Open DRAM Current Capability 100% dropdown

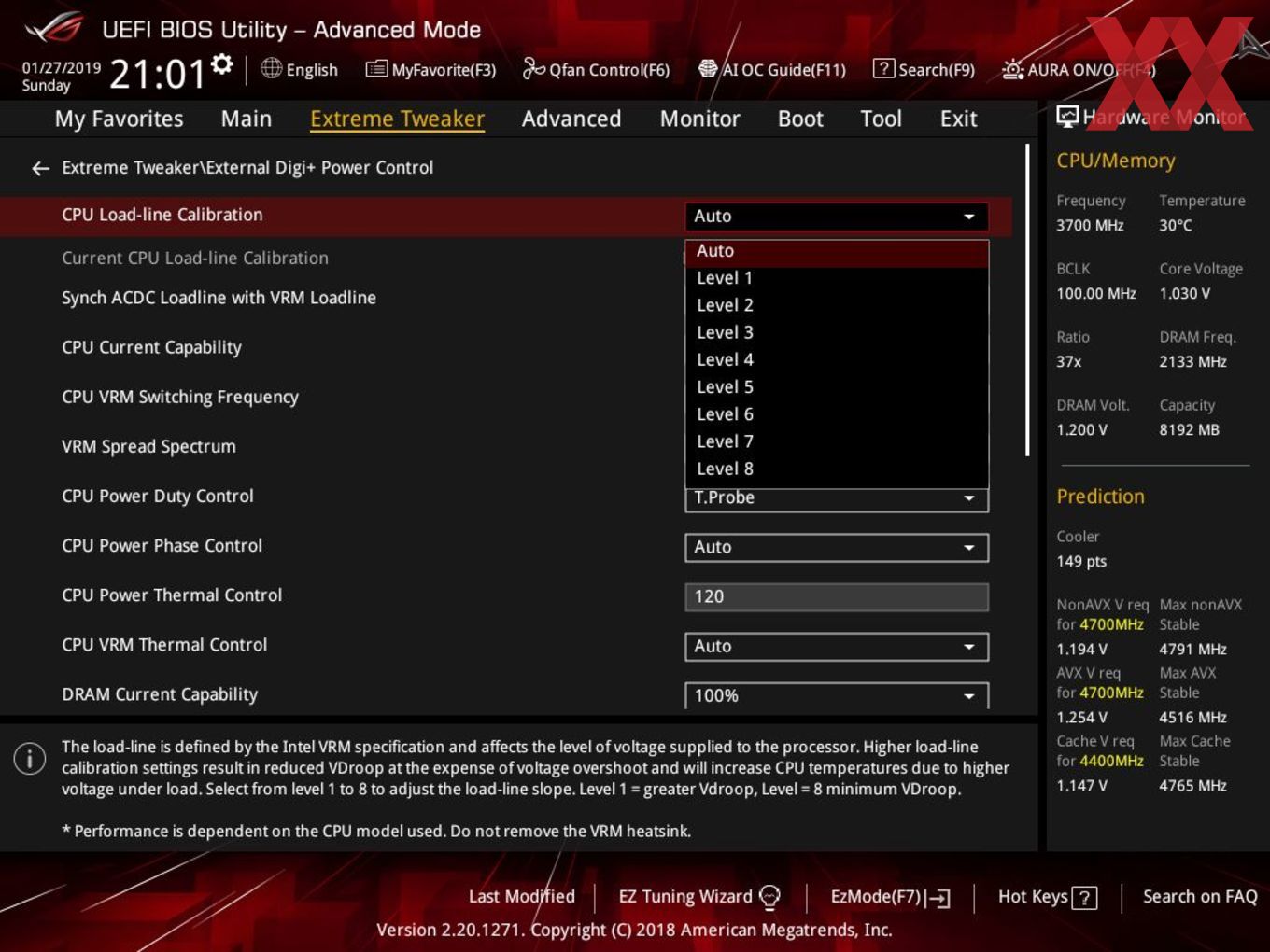[837, 696]
